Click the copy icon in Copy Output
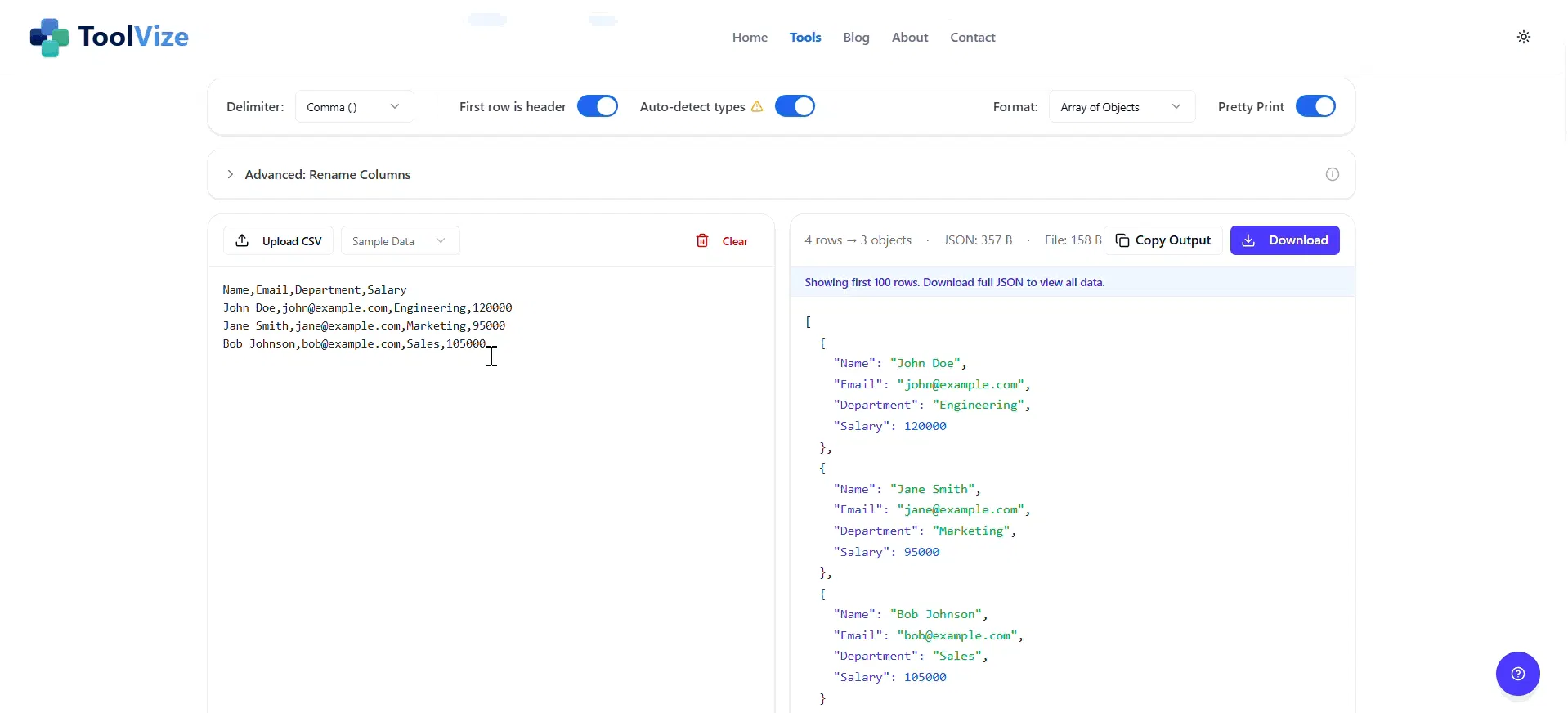This screenshot has width=1568, height=713. point(1122,240)
